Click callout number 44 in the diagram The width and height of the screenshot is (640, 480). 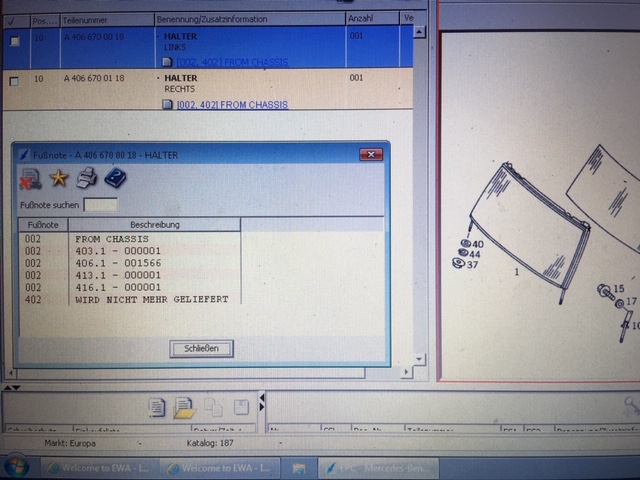pos(475,254)
